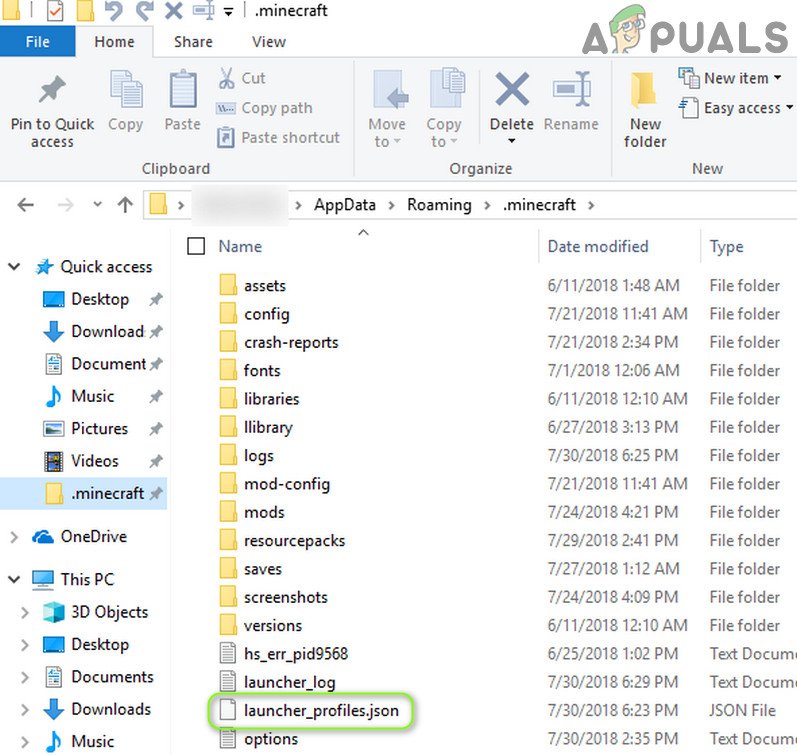797x755 pixels.
Task: Click Pin to Quick access icon
Action: [52, 89]
